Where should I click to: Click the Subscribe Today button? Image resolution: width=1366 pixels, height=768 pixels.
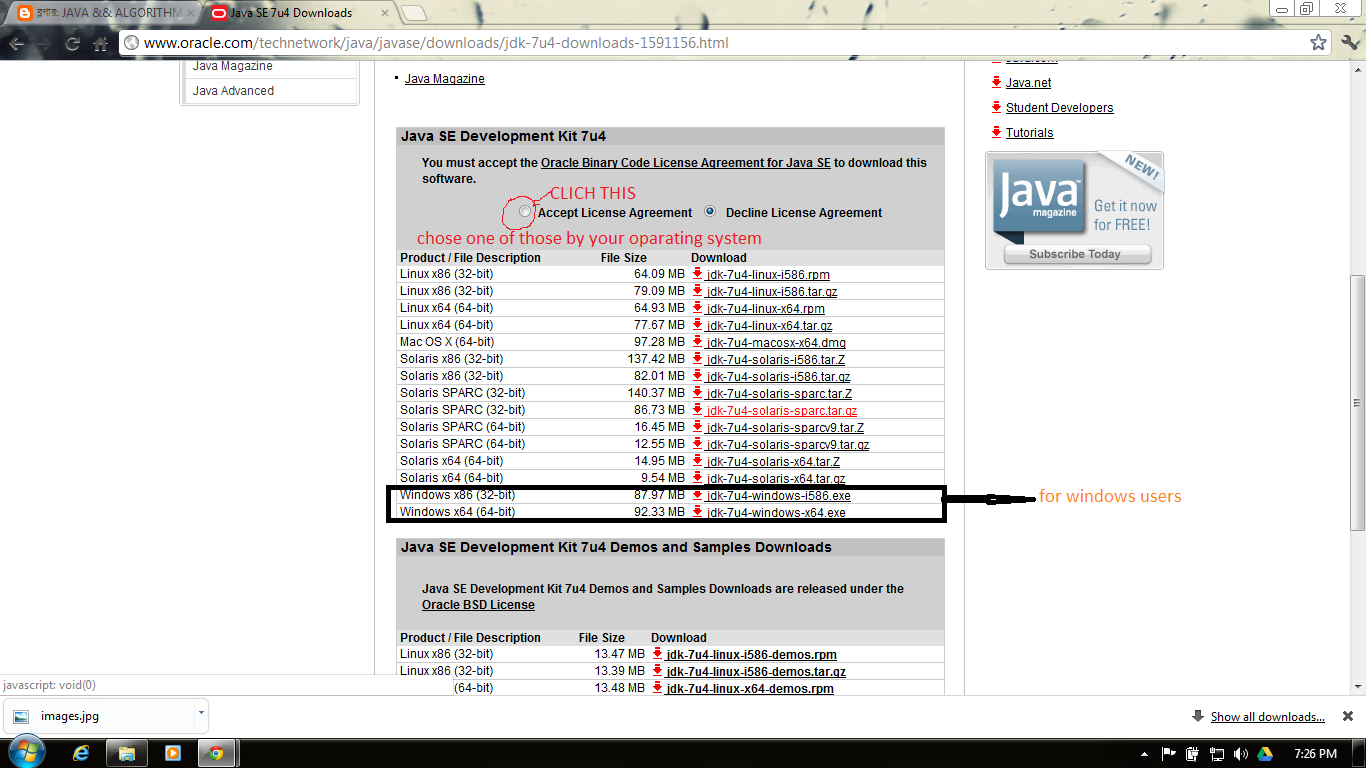pyautogui.click(x=1075, y=254)
